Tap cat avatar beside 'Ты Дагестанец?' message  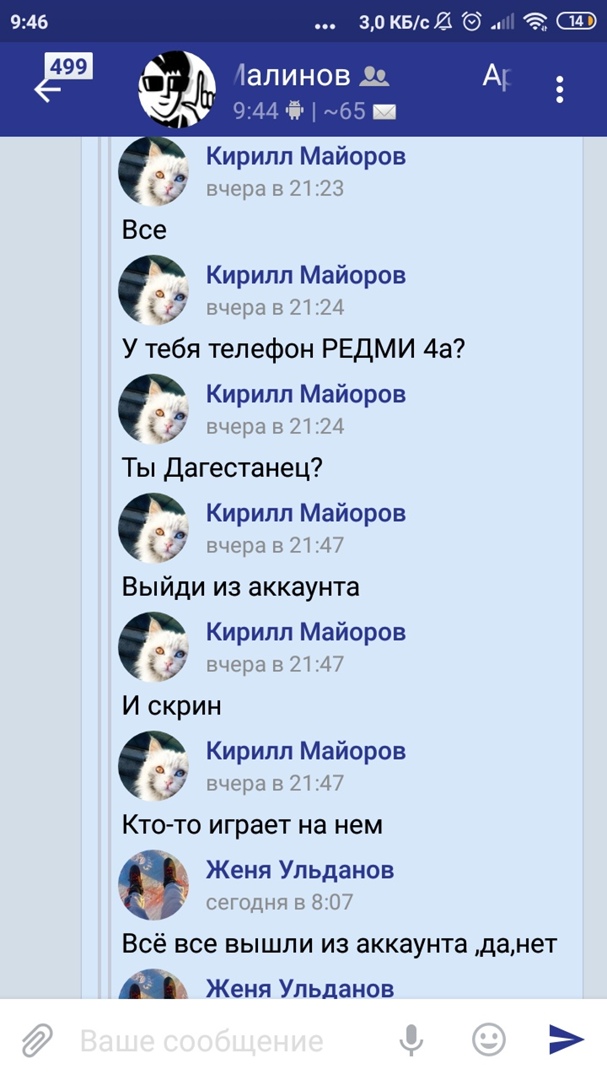pyautogui.click(x=153, y=408)
